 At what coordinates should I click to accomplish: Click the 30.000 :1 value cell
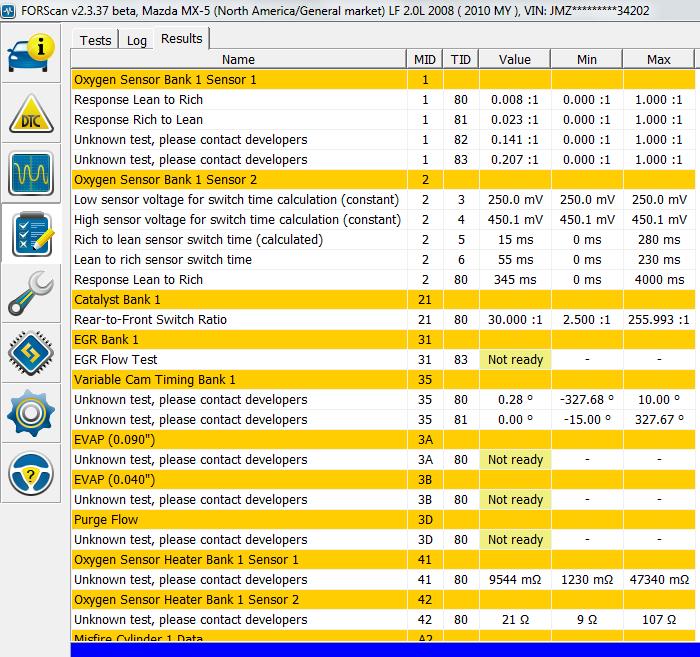[515, 320]
